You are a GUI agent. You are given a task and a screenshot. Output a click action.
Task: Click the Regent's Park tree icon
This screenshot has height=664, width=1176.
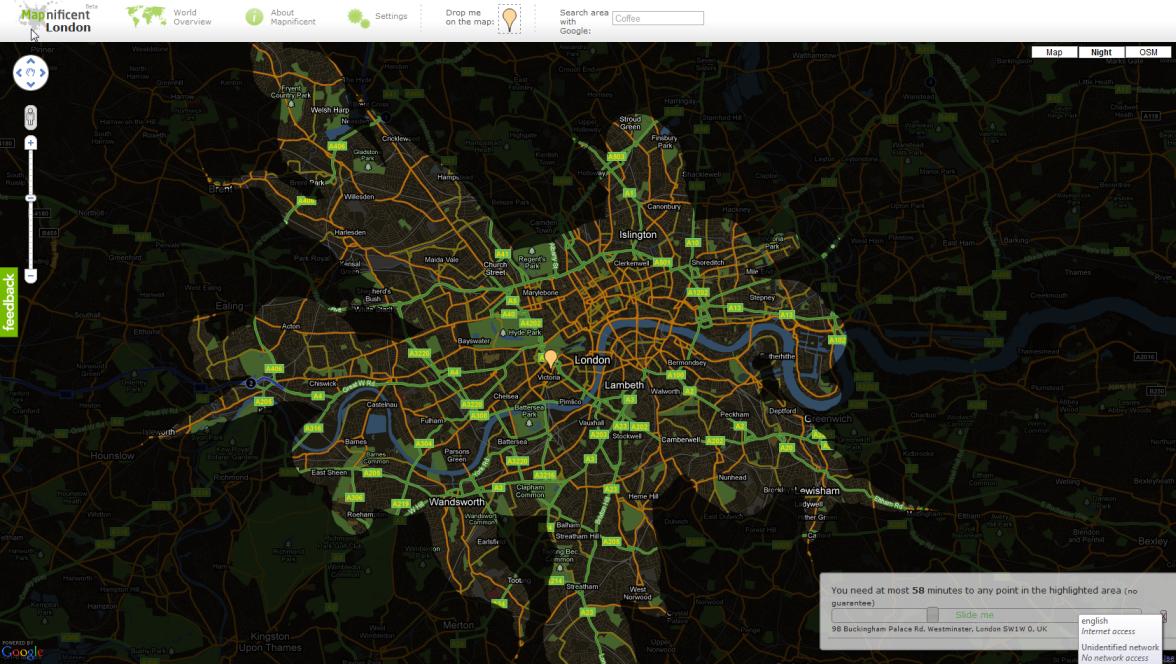click(532, 251)
